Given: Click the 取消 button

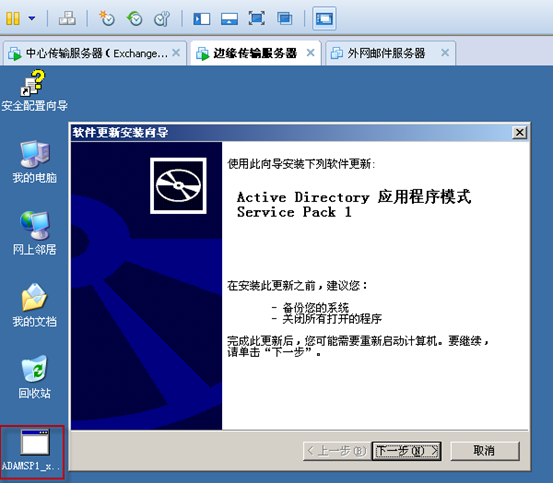Looking at the screenshot, I should pos(485,451).
